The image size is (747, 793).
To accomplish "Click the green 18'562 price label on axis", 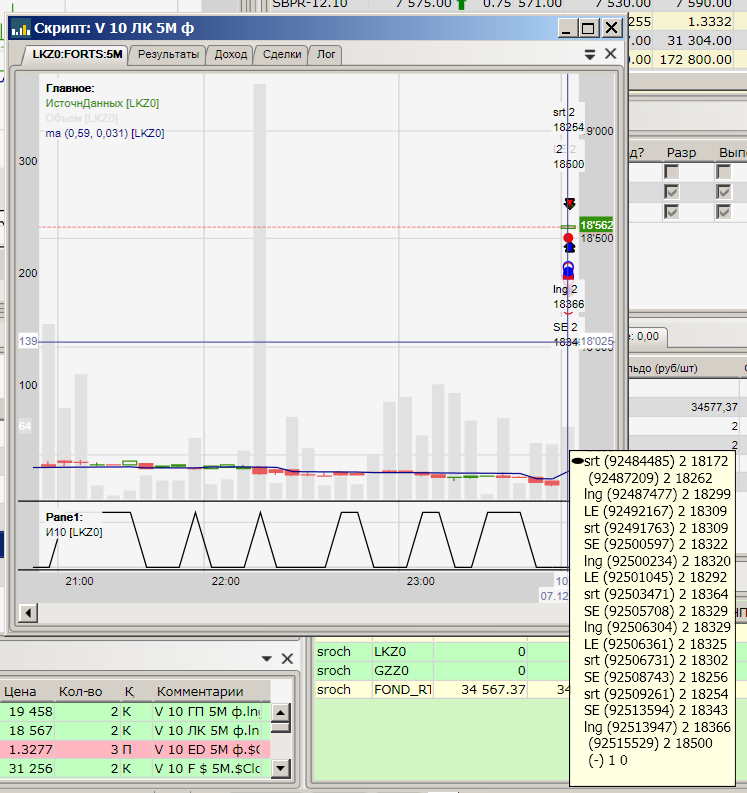I will point(597,225).
